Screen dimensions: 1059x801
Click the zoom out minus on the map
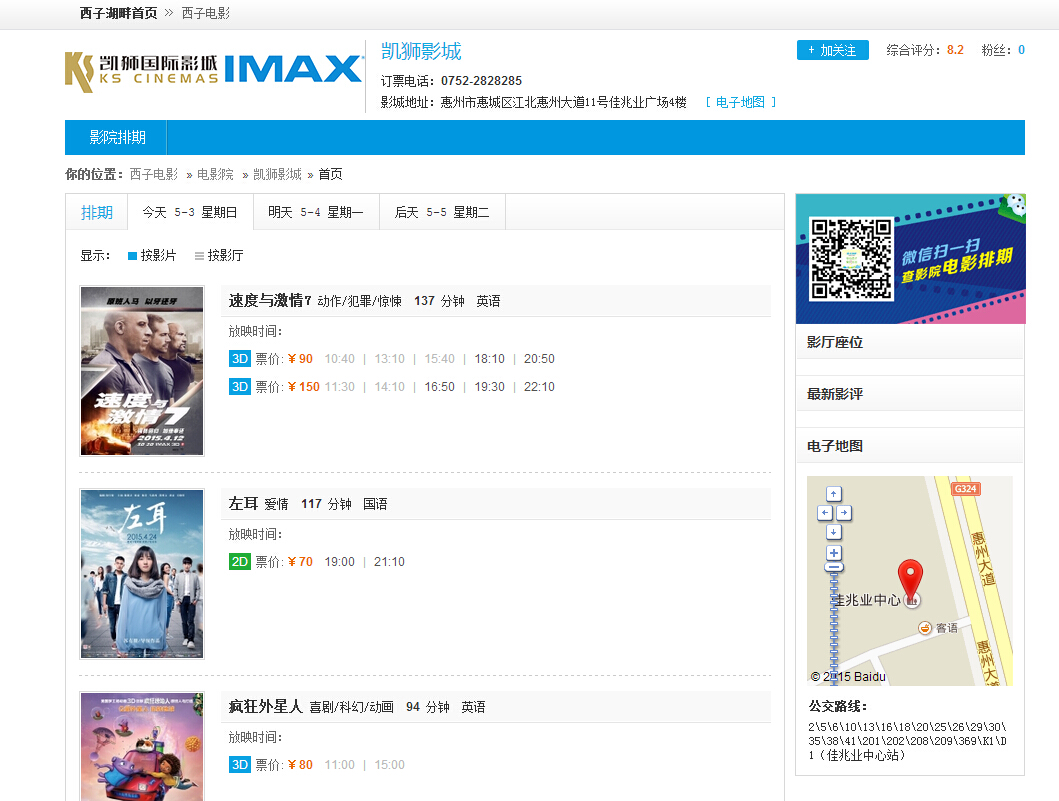(x=834, y=566)
